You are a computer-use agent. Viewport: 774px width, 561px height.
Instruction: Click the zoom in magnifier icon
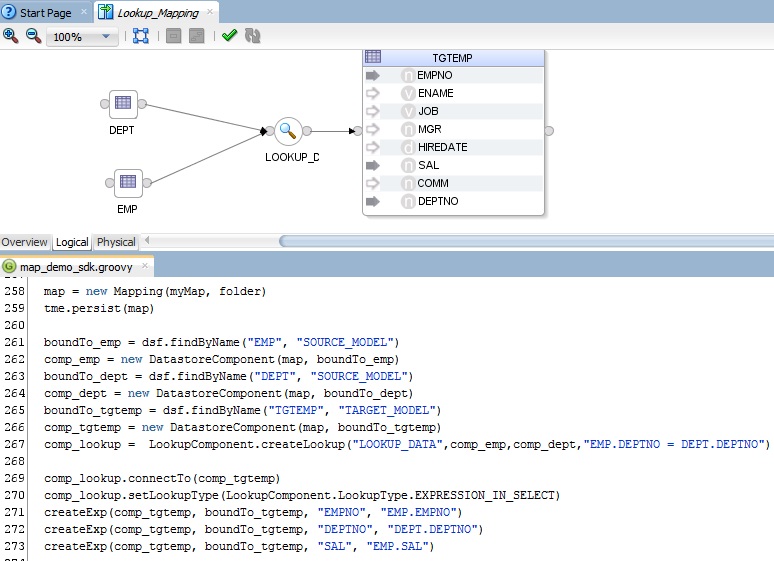point(11,36)
